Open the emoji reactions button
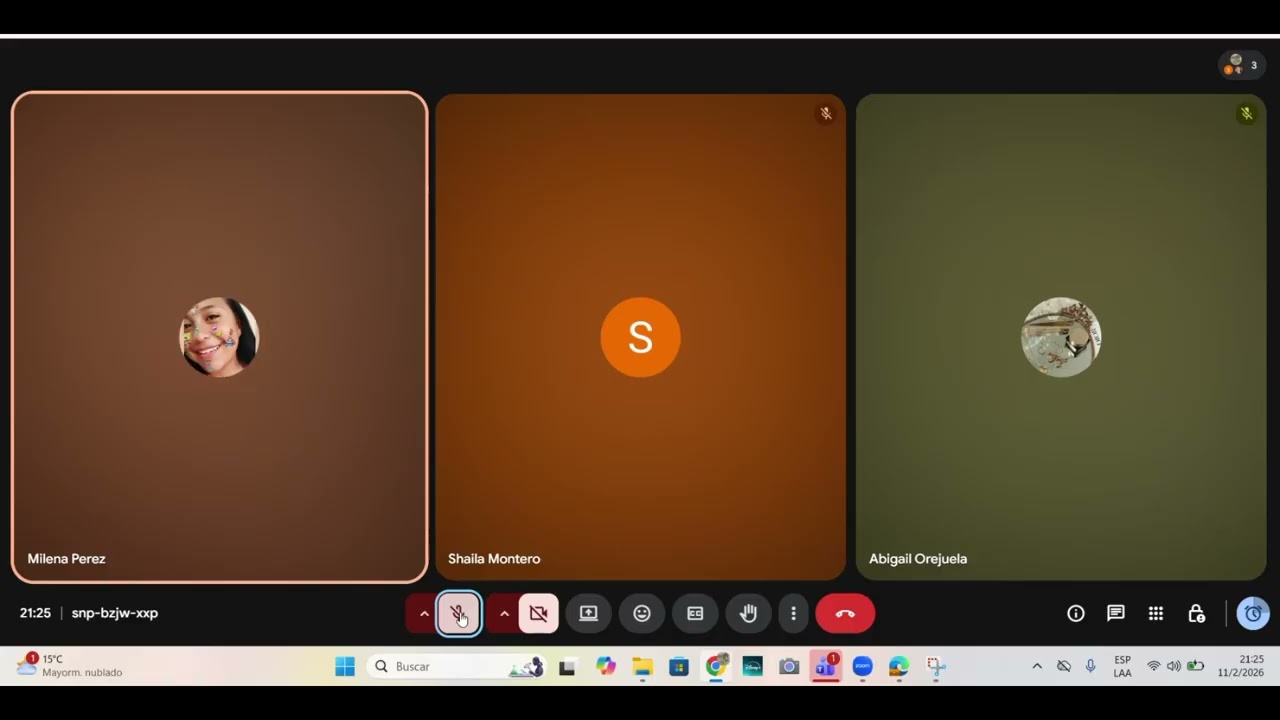The image size is (1280, 720). pyautogui.click(x=642, y=614)
